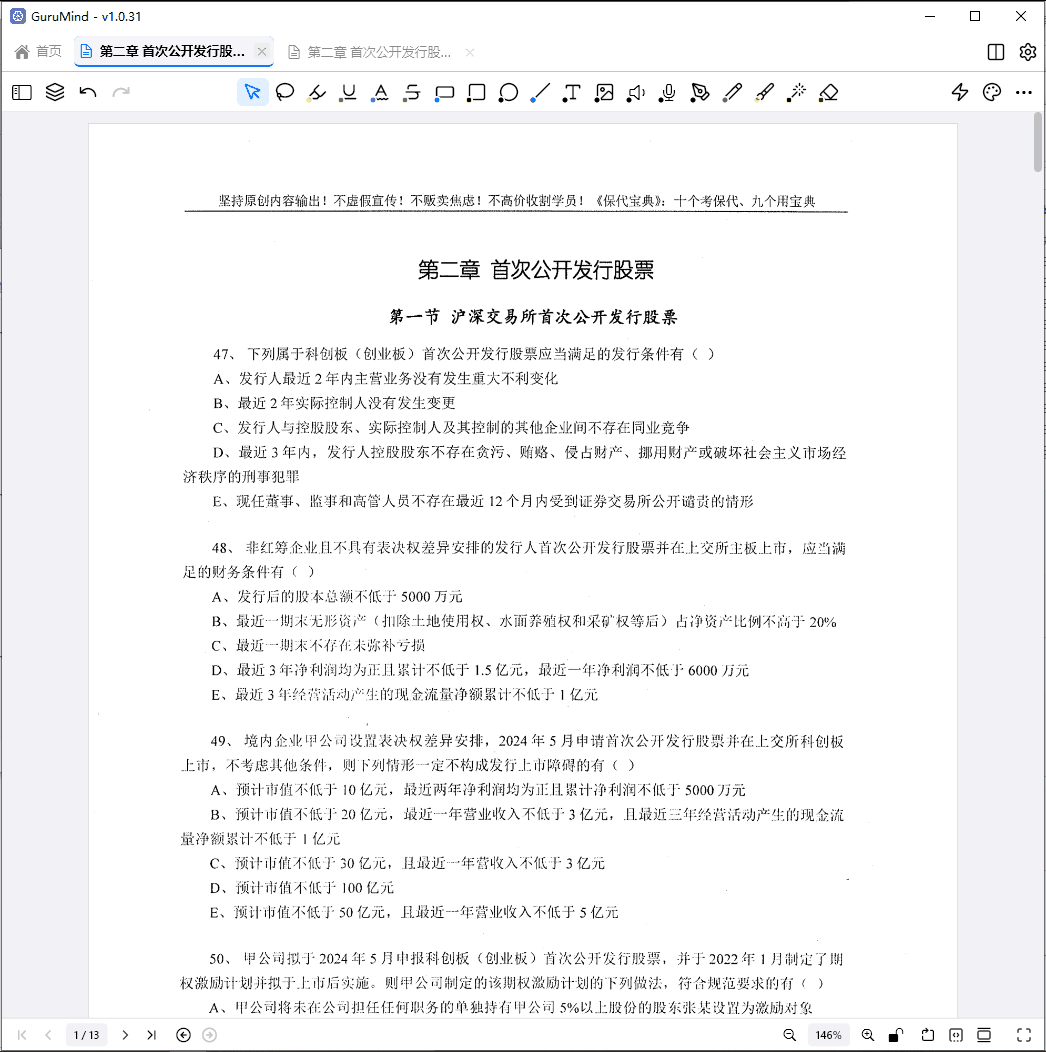Jump to the first page
1046x1052 pixels.
pos(22,1035)
